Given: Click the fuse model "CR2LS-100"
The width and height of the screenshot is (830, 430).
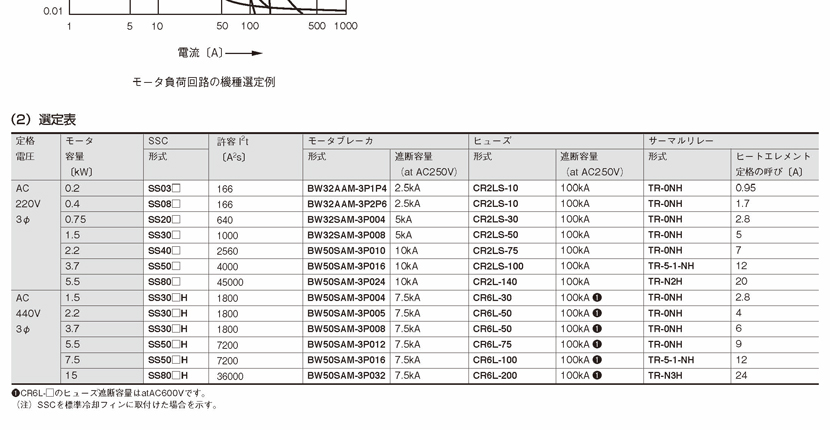Looking at the screenshot, I should coord(498,266).
